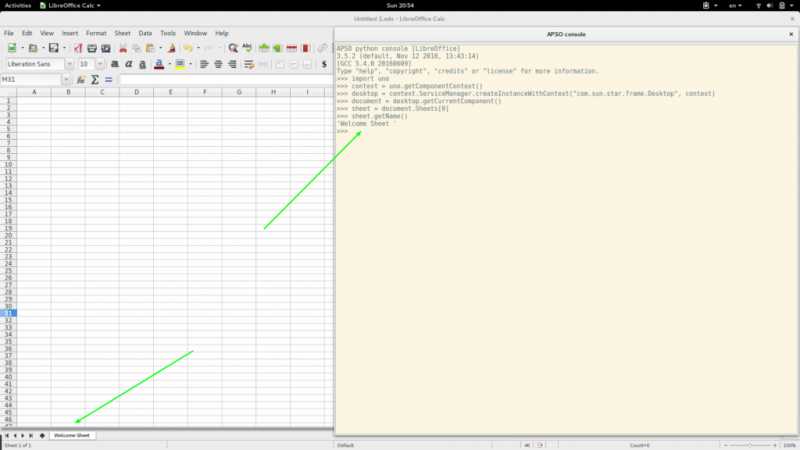Select column A header
Viewport: 800px width, 450px height.
tap(34, 92)
